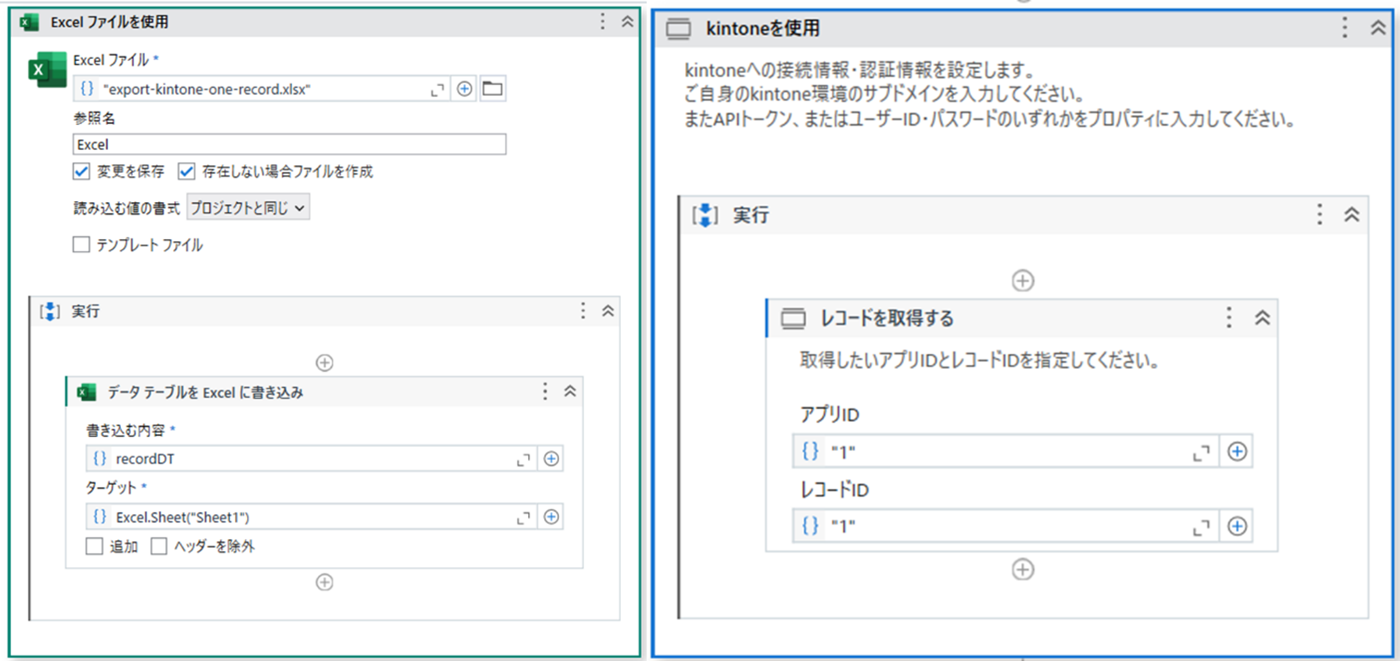
Task: Click the 書き込む内容 field with recordDT
Action: (312, 459)
